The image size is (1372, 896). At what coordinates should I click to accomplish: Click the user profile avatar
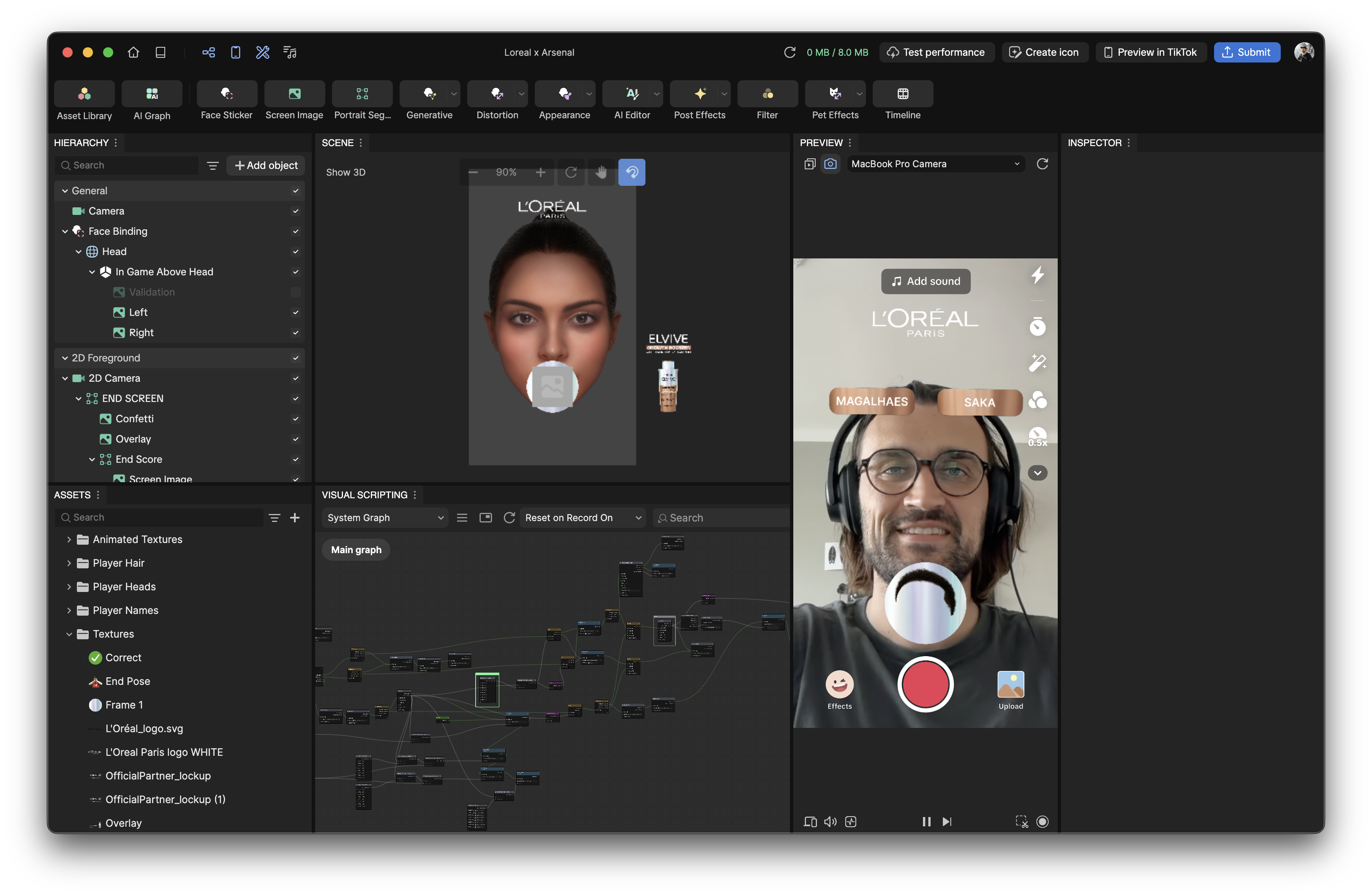(x=1304, y=52)
